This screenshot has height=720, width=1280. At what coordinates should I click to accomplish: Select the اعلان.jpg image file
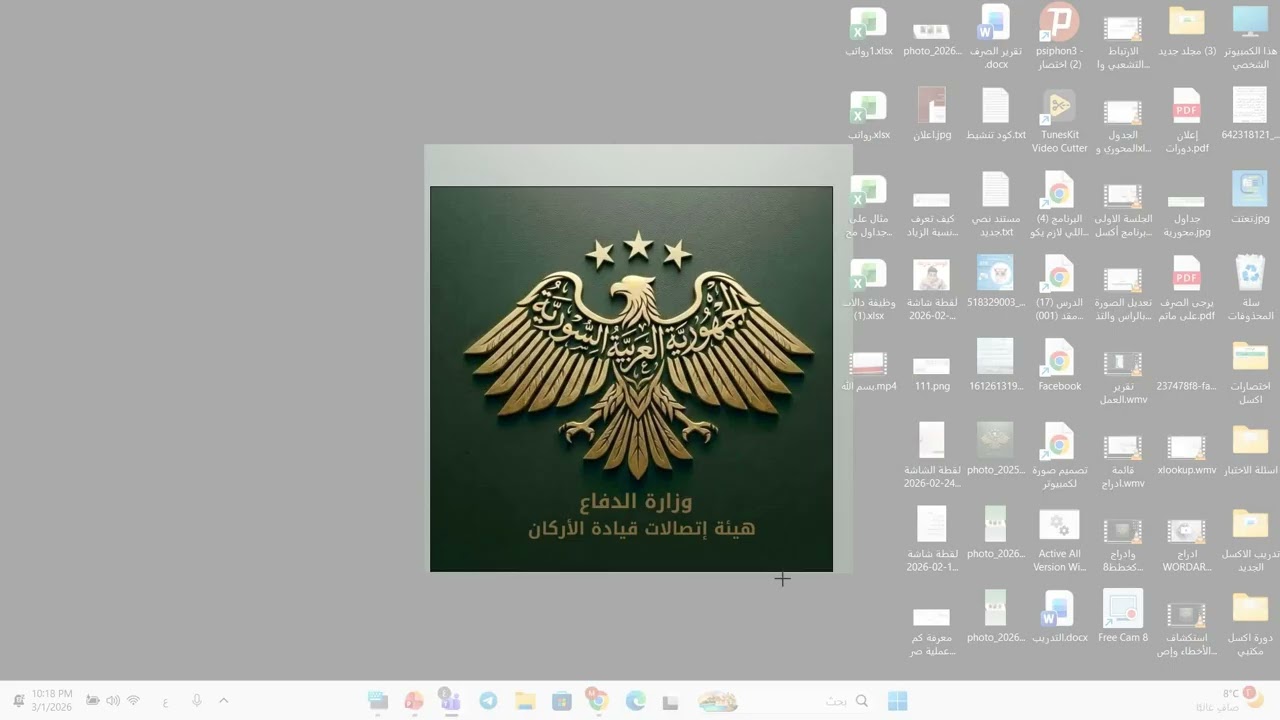931,115
